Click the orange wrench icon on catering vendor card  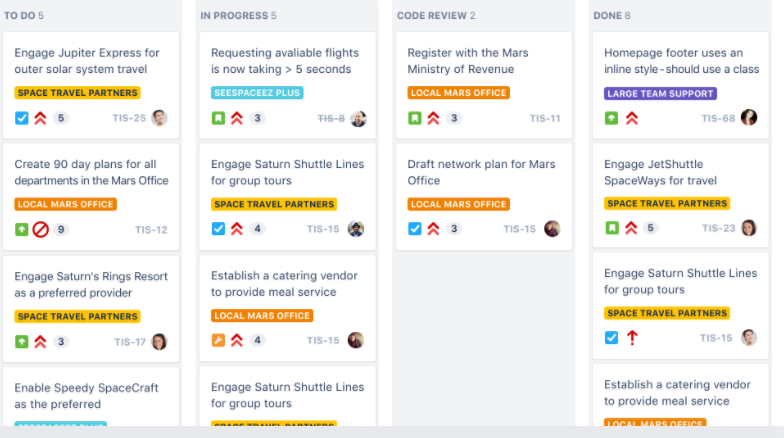coord(218,340)
